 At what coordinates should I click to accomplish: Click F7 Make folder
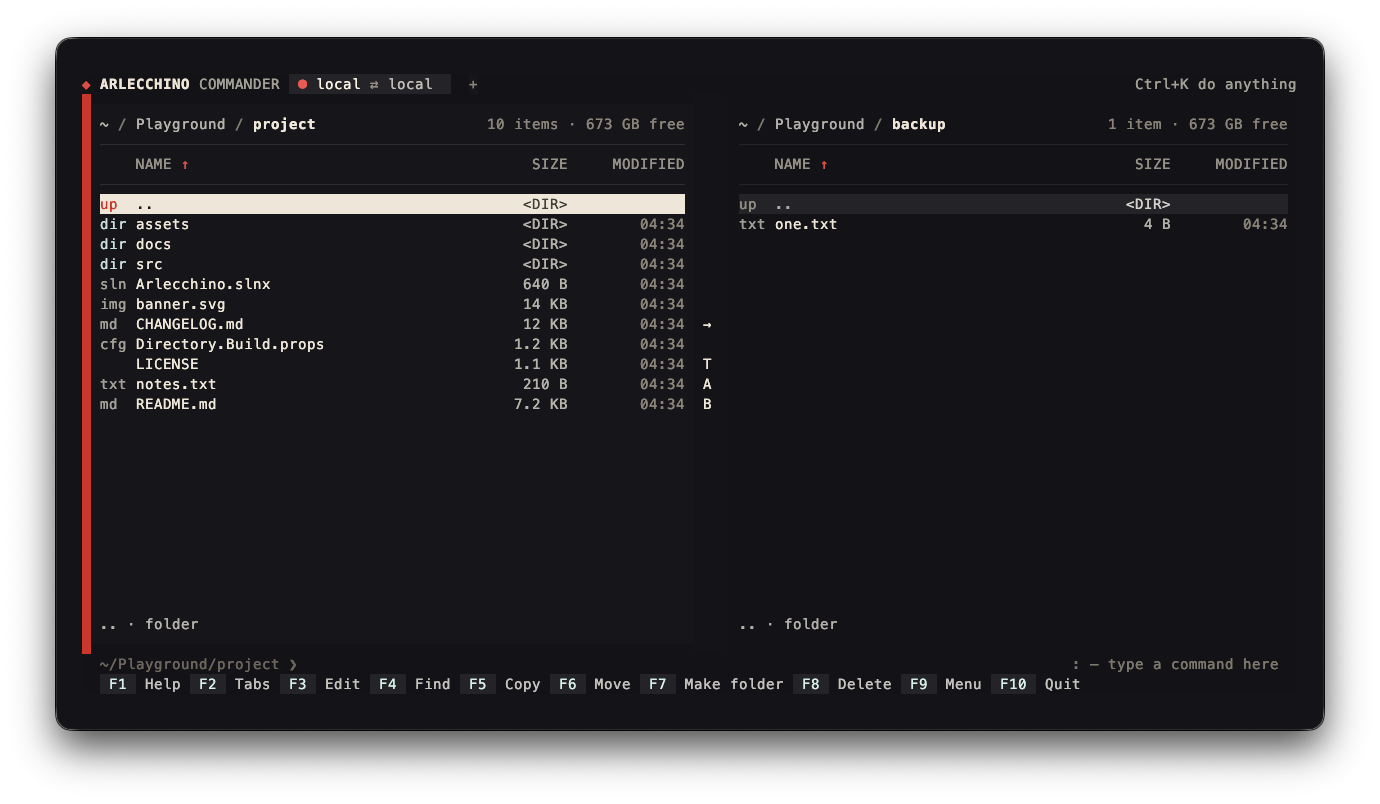(712, 684)
